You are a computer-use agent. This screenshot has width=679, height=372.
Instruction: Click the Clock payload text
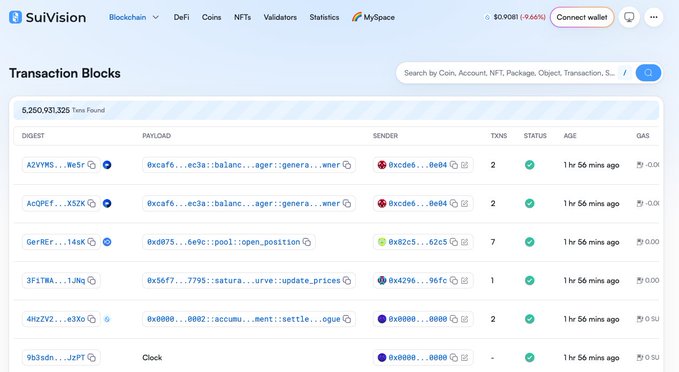click(152, 358)
